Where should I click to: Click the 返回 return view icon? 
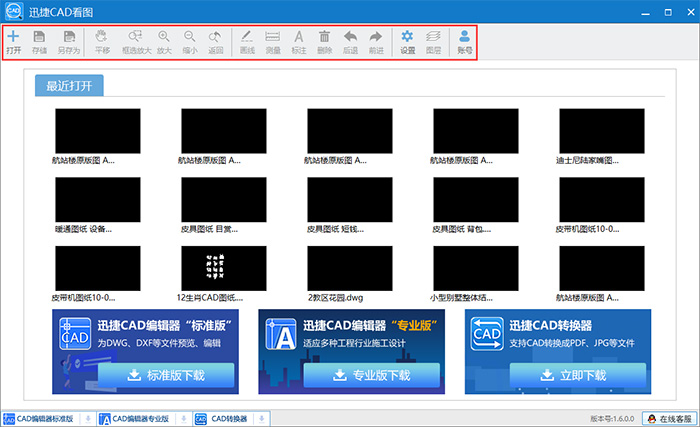pyautogui.click(x=215, y=36)
